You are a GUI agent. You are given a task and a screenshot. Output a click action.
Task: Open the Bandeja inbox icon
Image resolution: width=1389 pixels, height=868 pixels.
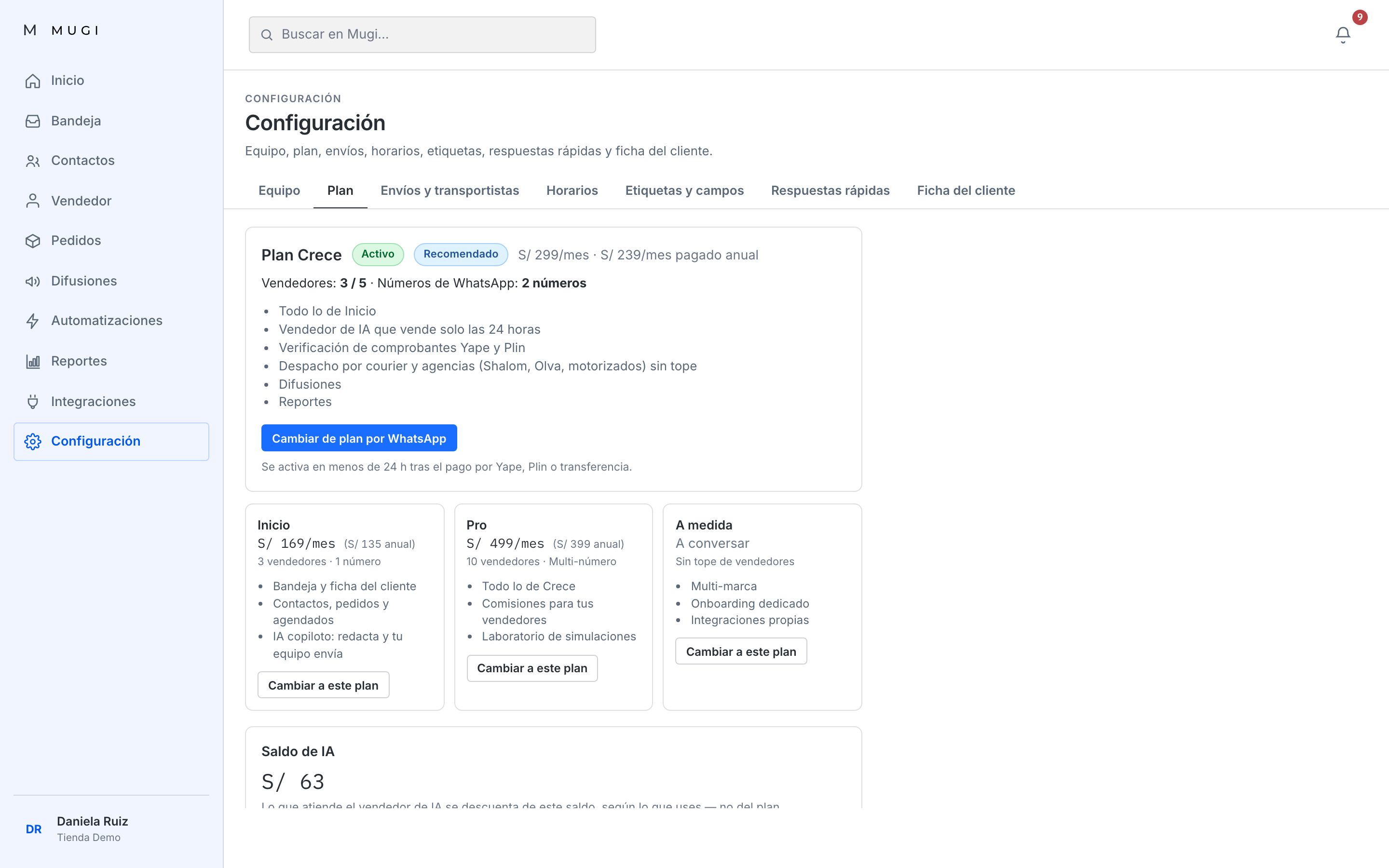click(33, 121)
